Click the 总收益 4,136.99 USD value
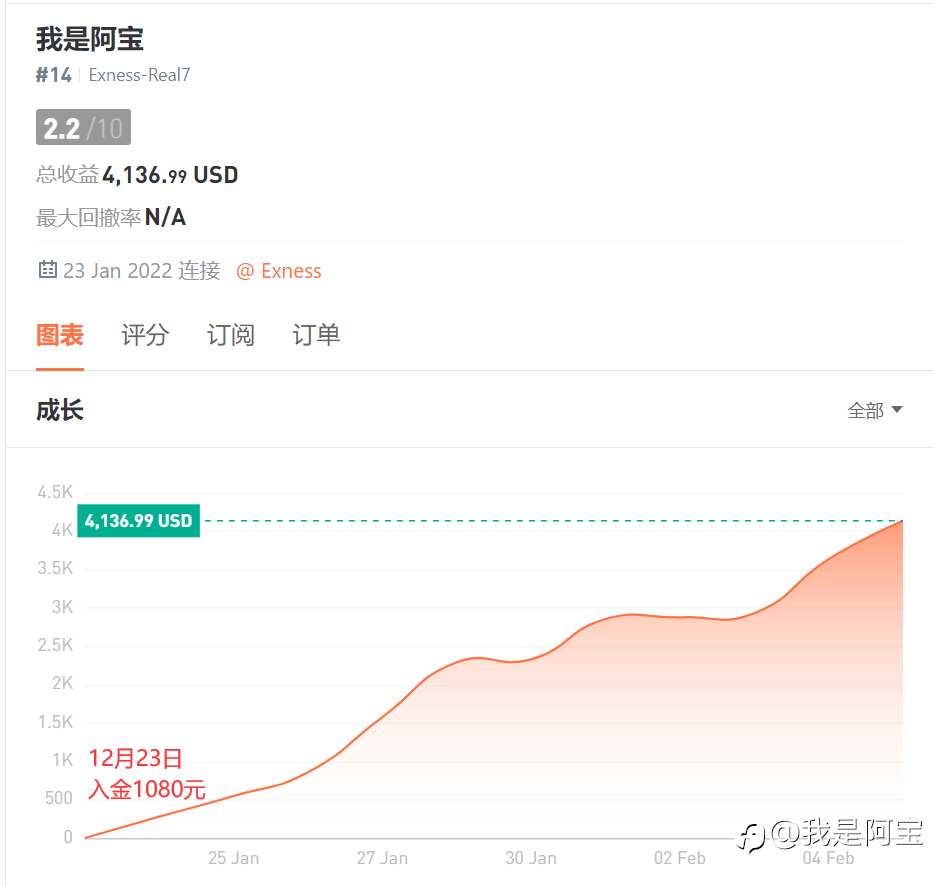The height and width of the screenshot is (886, 933). coord(170,175)
